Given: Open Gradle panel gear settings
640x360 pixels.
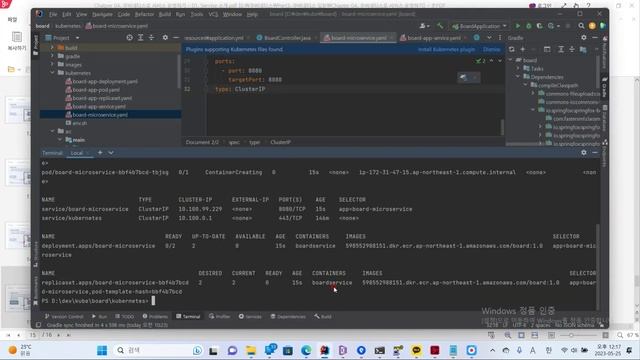Looking at the screenshot, I should point(584,38).
